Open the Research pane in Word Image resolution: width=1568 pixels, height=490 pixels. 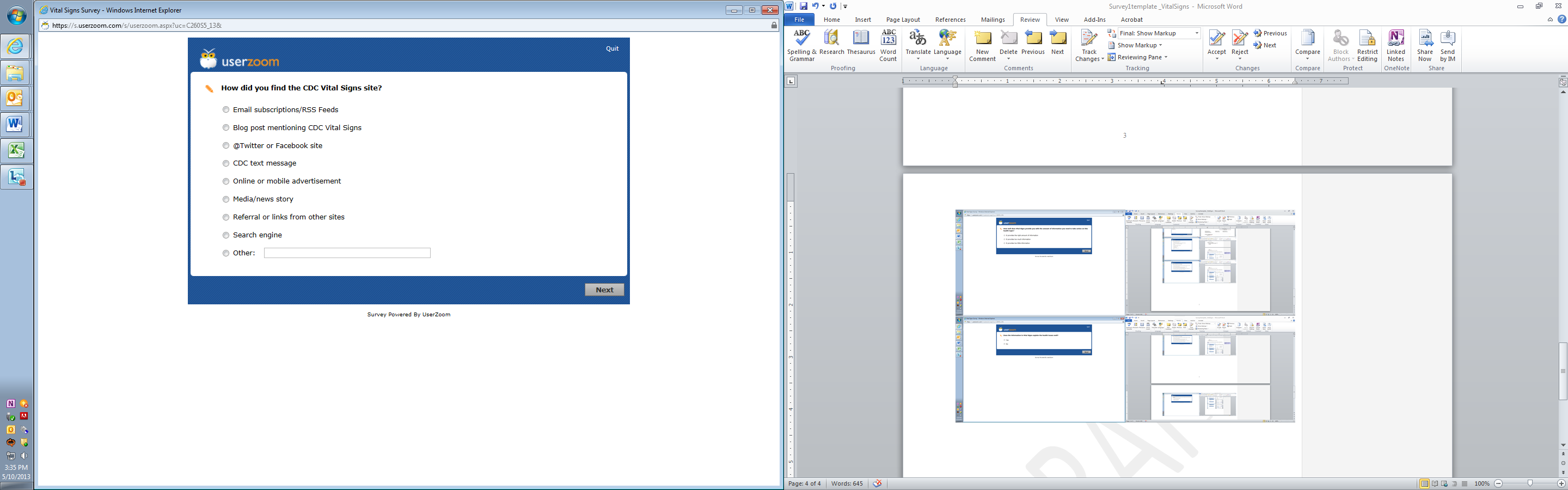[831, 42]
